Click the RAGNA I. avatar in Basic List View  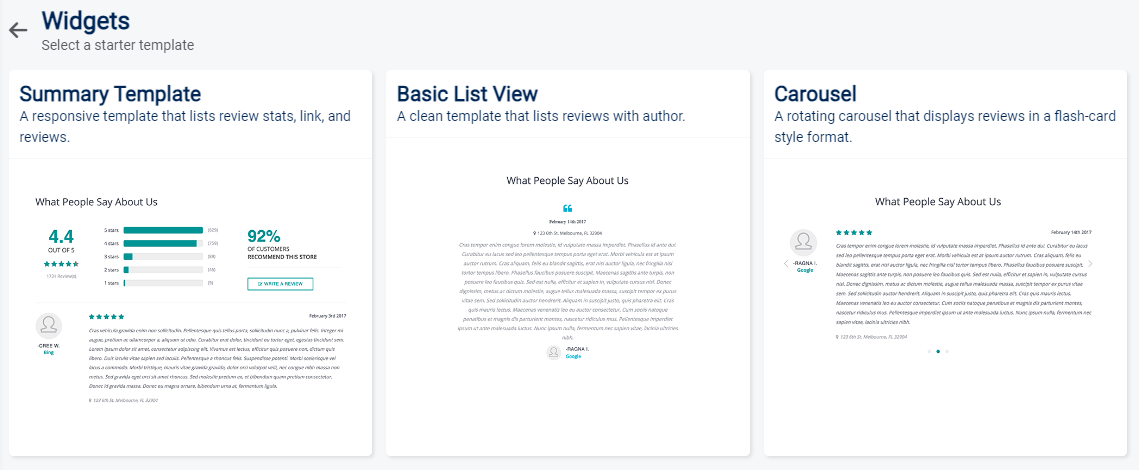(553, 351)
